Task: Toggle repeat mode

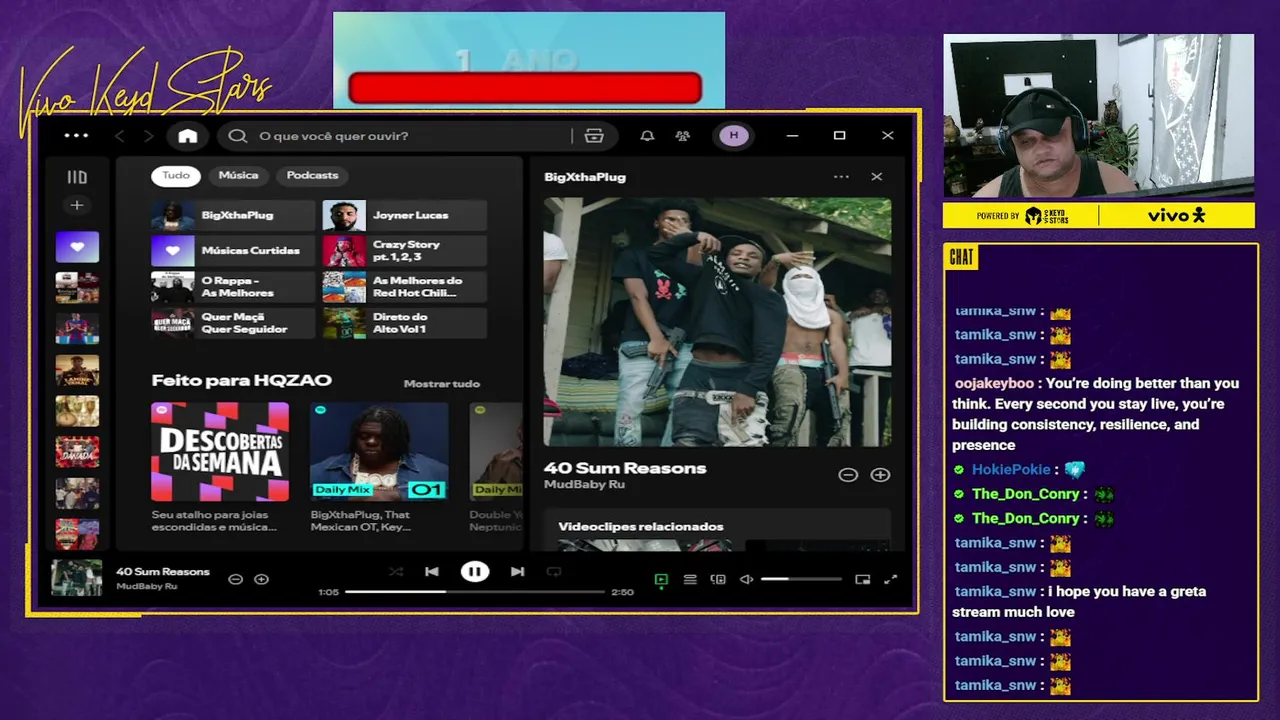Action: point(554,572)
